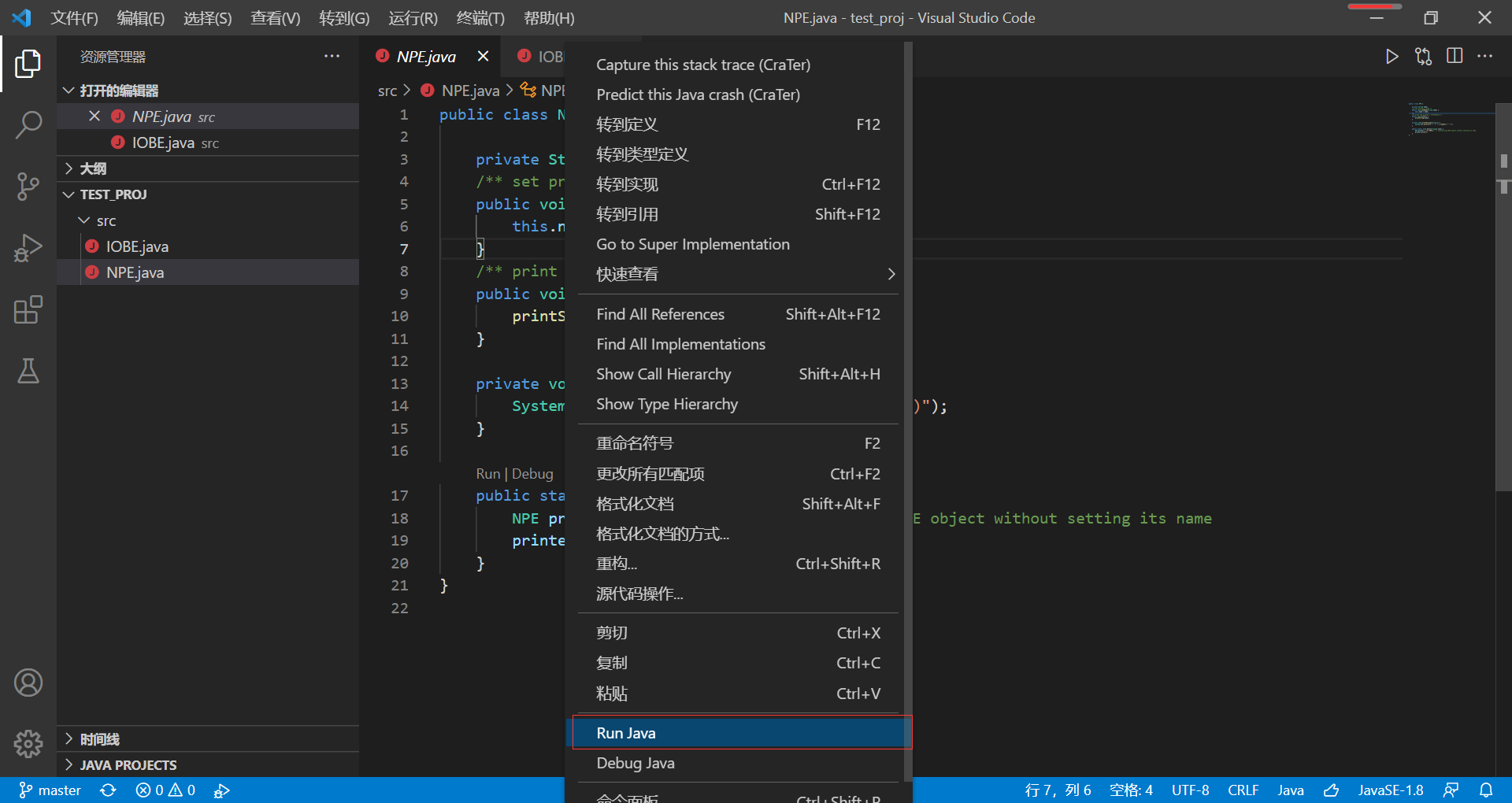
Task: Click the JavaSE-1.8 runtime status item
Action: pyautogui.click(x=1391, y=790)
